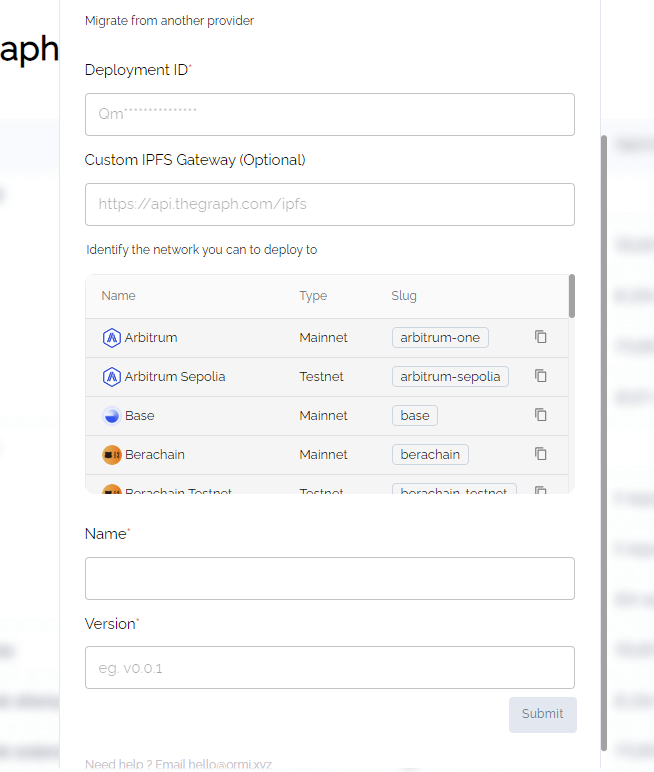
Task: Copy the base slug
Action: click(541, 415)
